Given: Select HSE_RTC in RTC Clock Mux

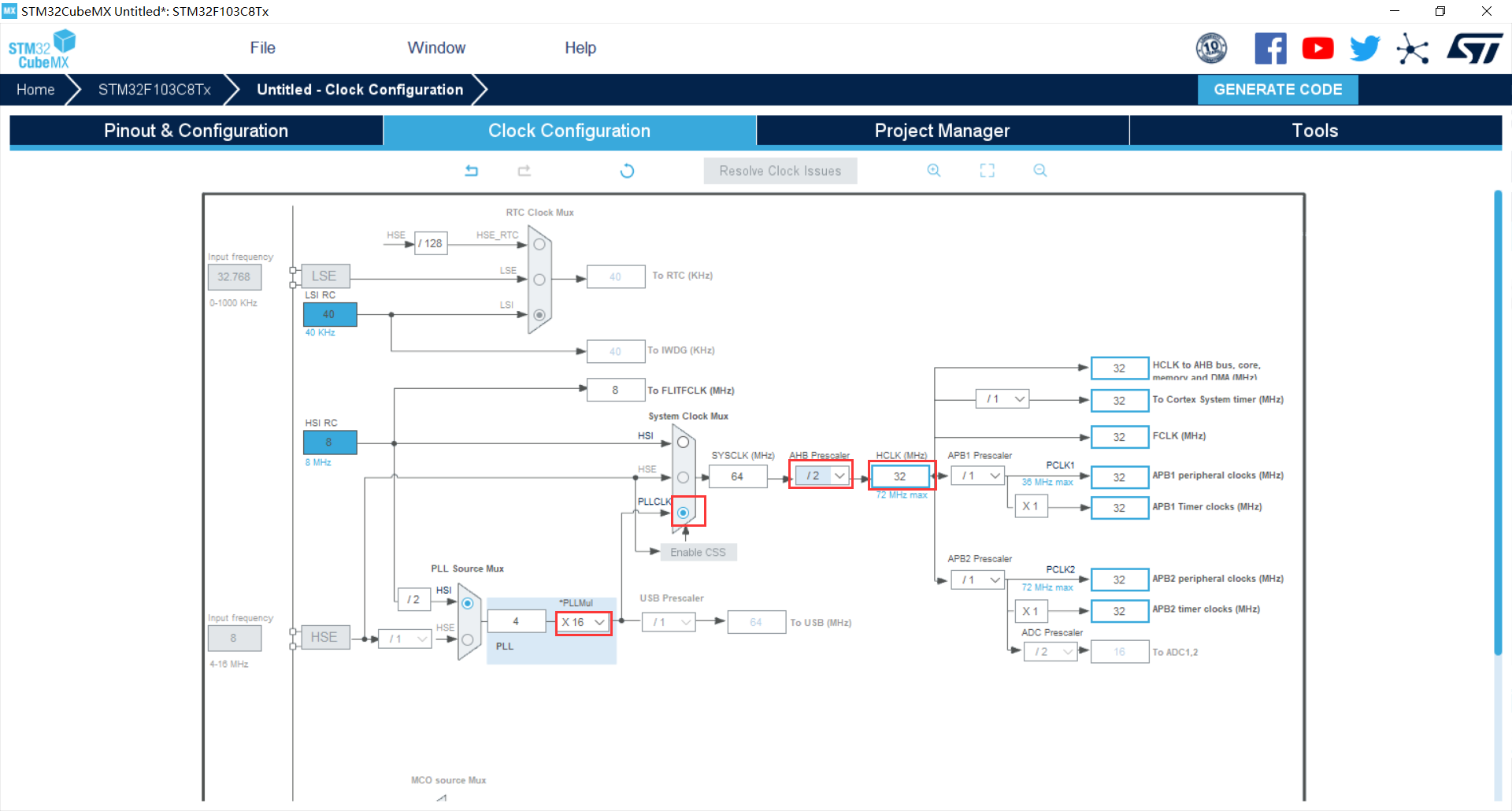Looking at the screenshot, I should [539, 244].
